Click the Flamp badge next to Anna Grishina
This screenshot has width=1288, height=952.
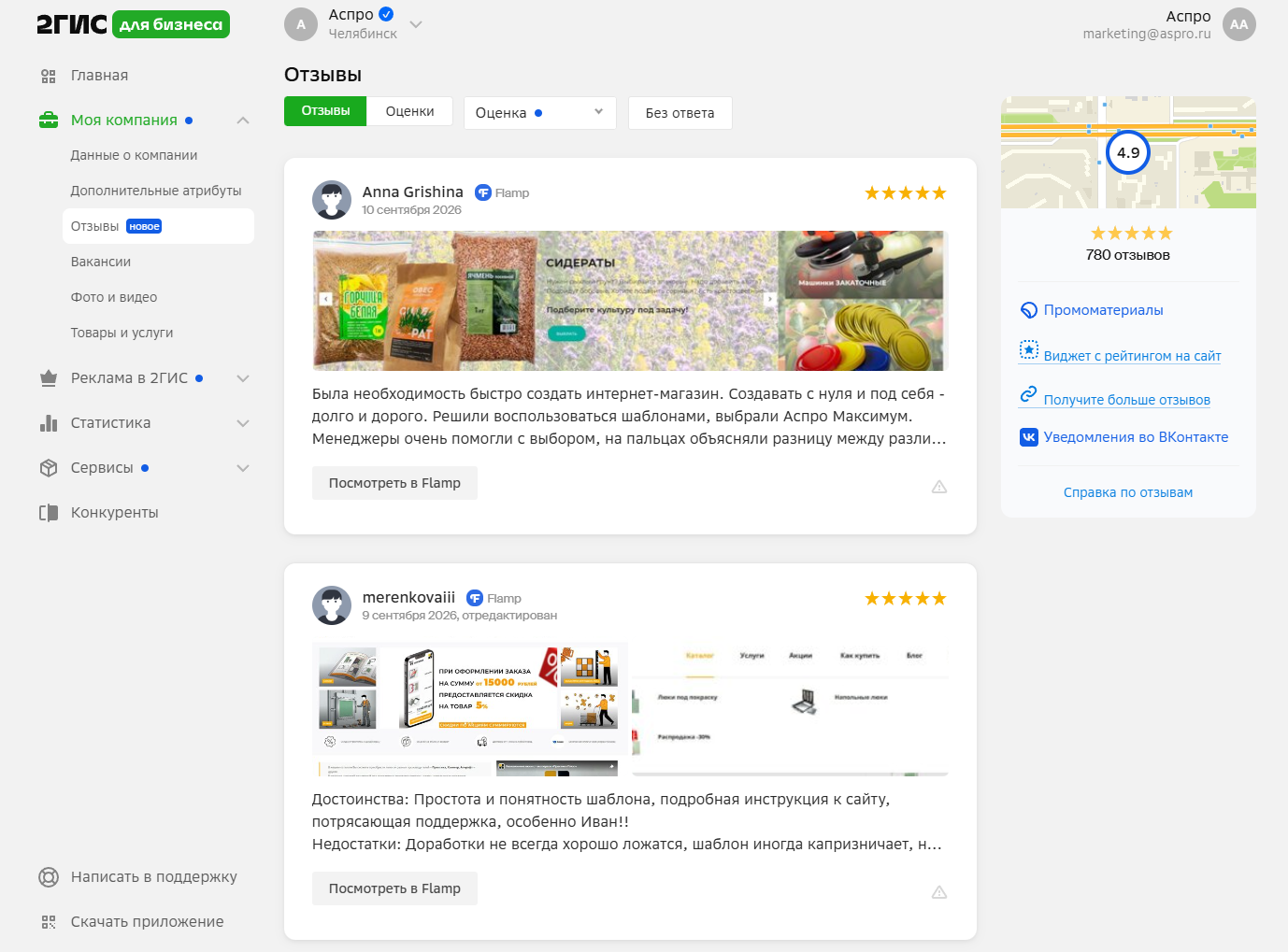click(502, 192)
